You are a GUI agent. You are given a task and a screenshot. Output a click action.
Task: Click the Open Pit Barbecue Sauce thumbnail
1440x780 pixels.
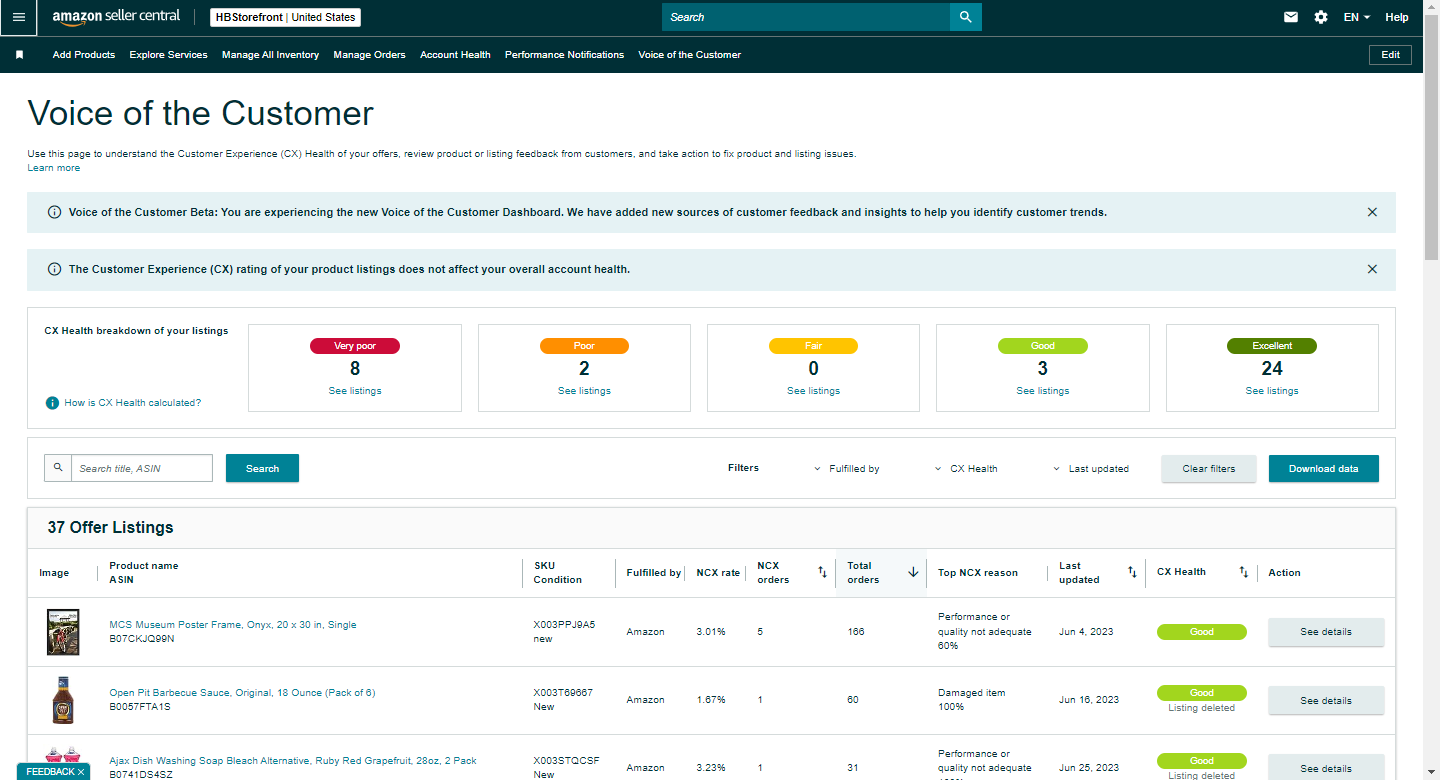click(62, 700)
